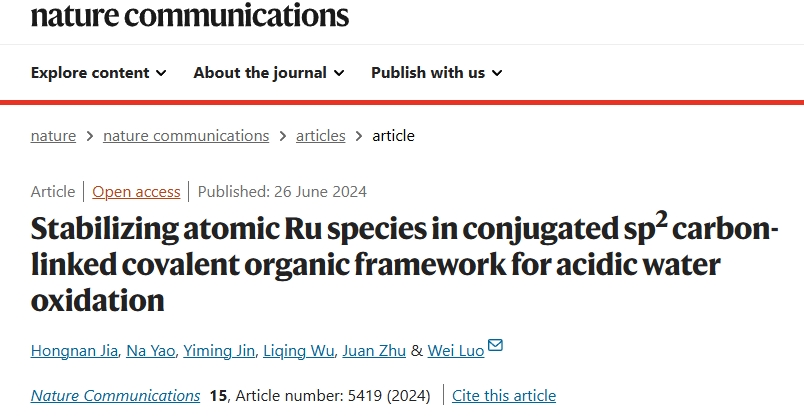Screen dimensions: 804x419
Task: View author Yiming Jin
Action: pyautogui.click(x=219, y=351)
